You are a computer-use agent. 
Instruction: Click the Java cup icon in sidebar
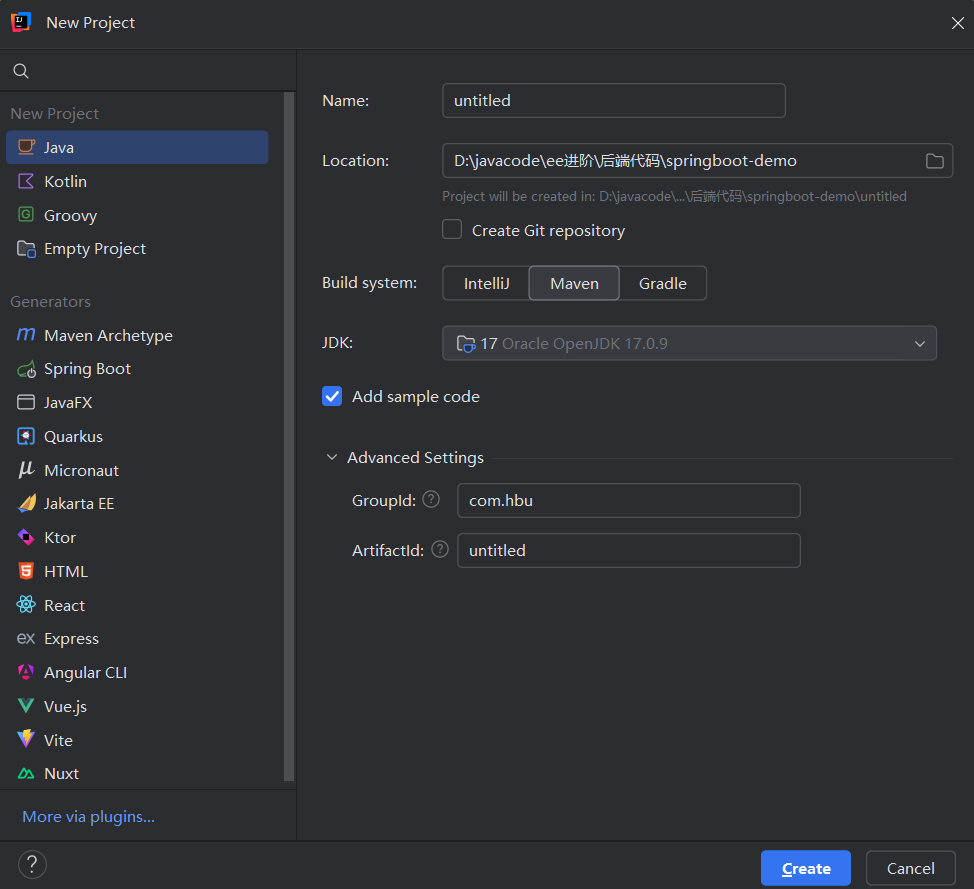tap(26, 147)
